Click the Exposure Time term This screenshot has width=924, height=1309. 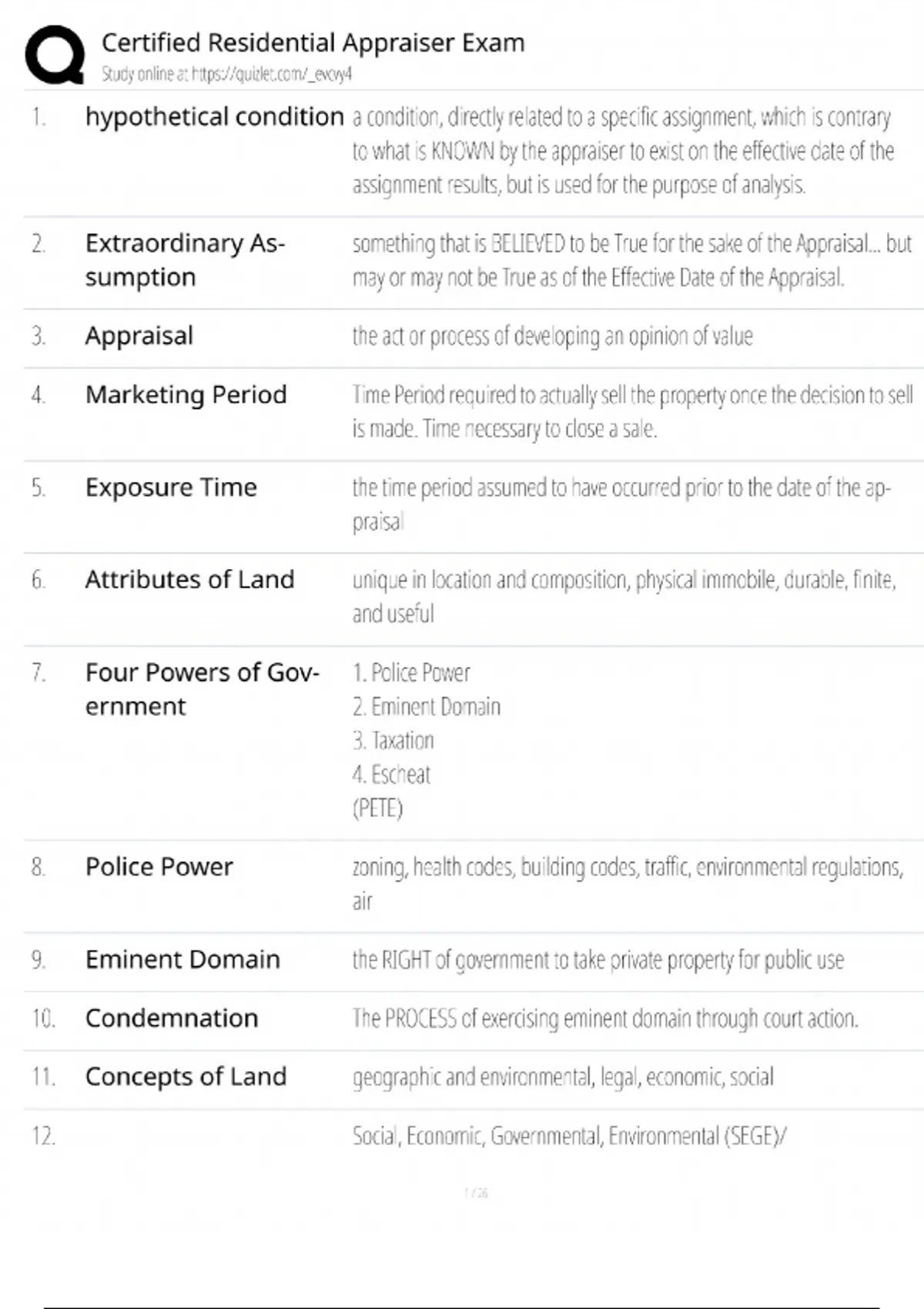[171, 487]
